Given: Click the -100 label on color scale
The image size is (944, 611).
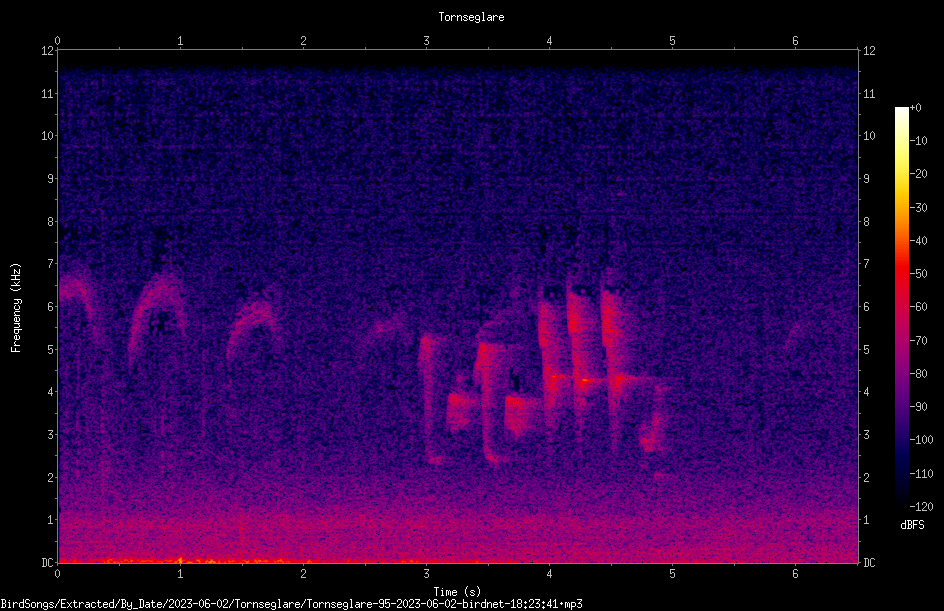Looking at the screenshot, I should pyautogui.click(x=919, y=439).
